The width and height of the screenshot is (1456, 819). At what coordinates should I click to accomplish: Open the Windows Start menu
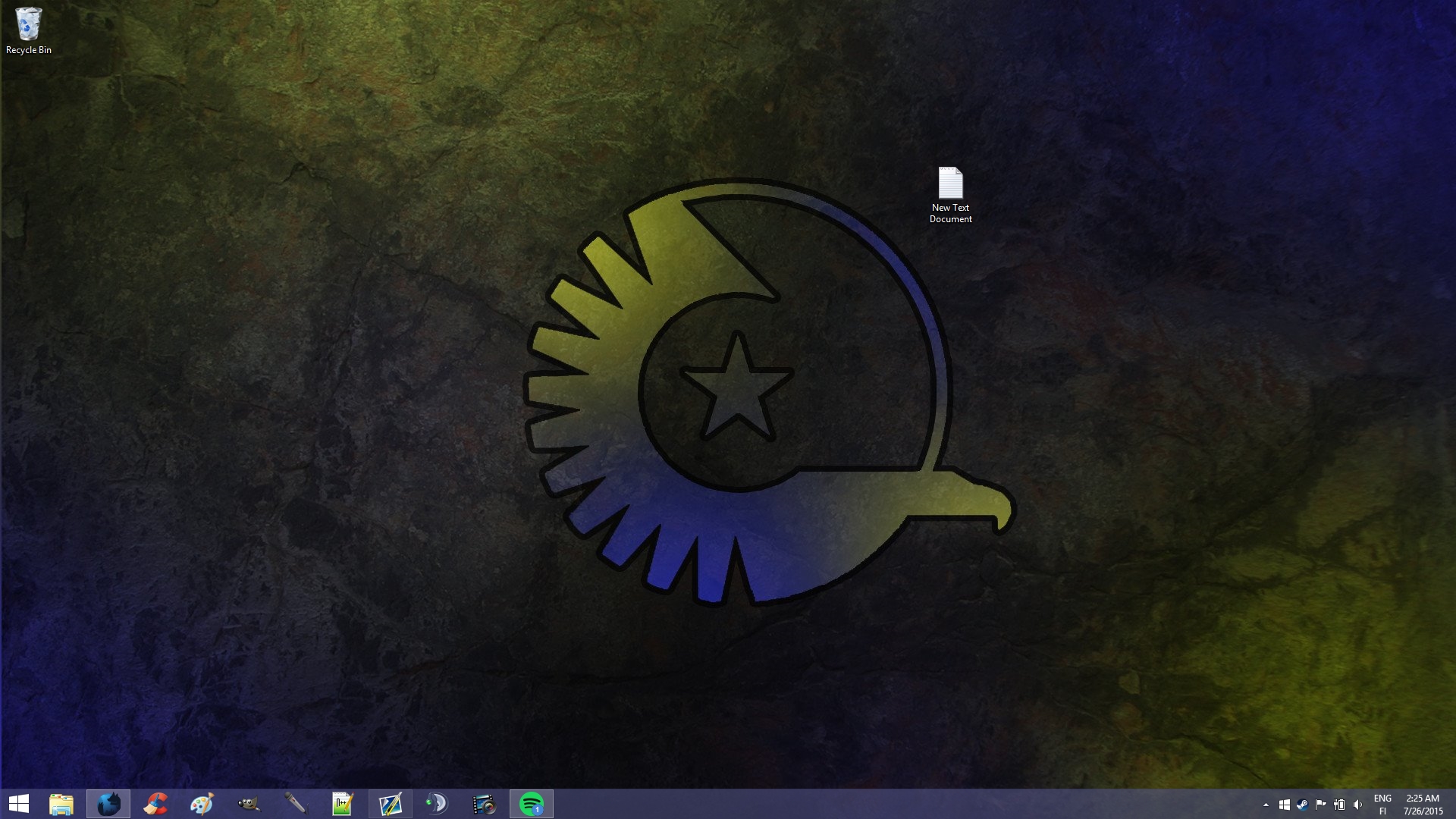point(18,804)
